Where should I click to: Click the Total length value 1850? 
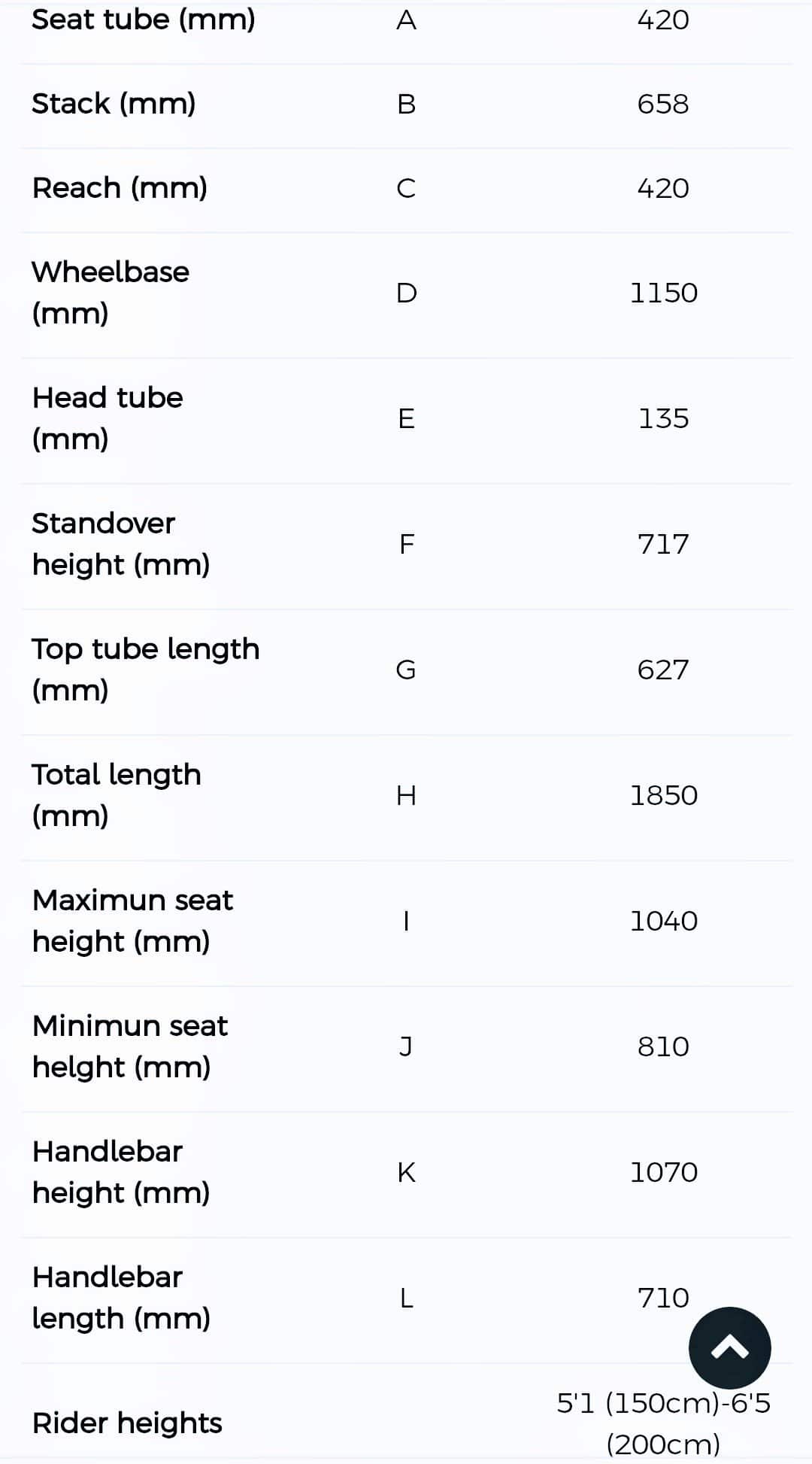[663, 795]
